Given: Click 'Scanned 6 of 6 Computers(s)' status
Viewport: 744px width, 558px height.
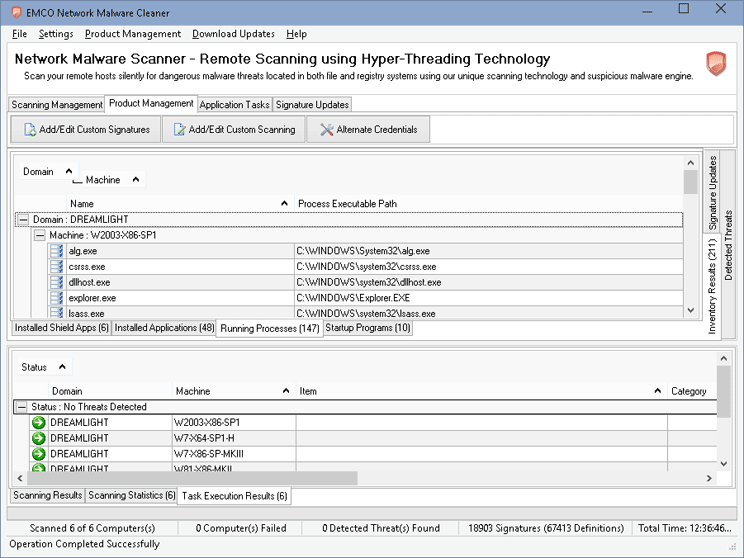Looking at the screenshot, I should (x=93, y=528).
